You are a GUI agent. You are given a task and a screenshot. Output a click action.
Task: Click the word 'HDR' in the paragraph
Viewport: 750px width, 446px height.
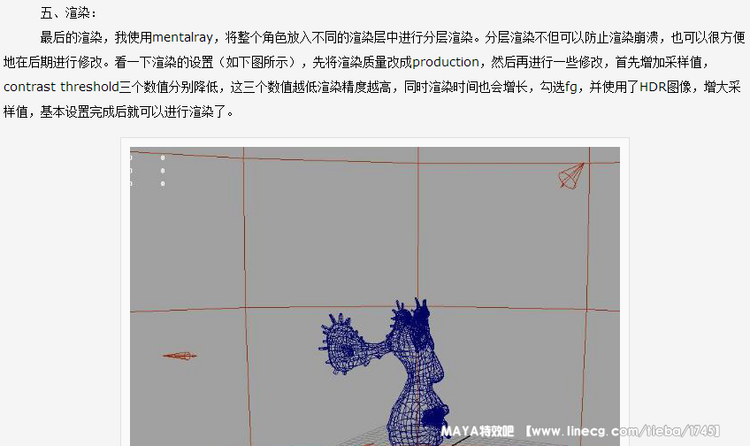(x=653, y=87)
